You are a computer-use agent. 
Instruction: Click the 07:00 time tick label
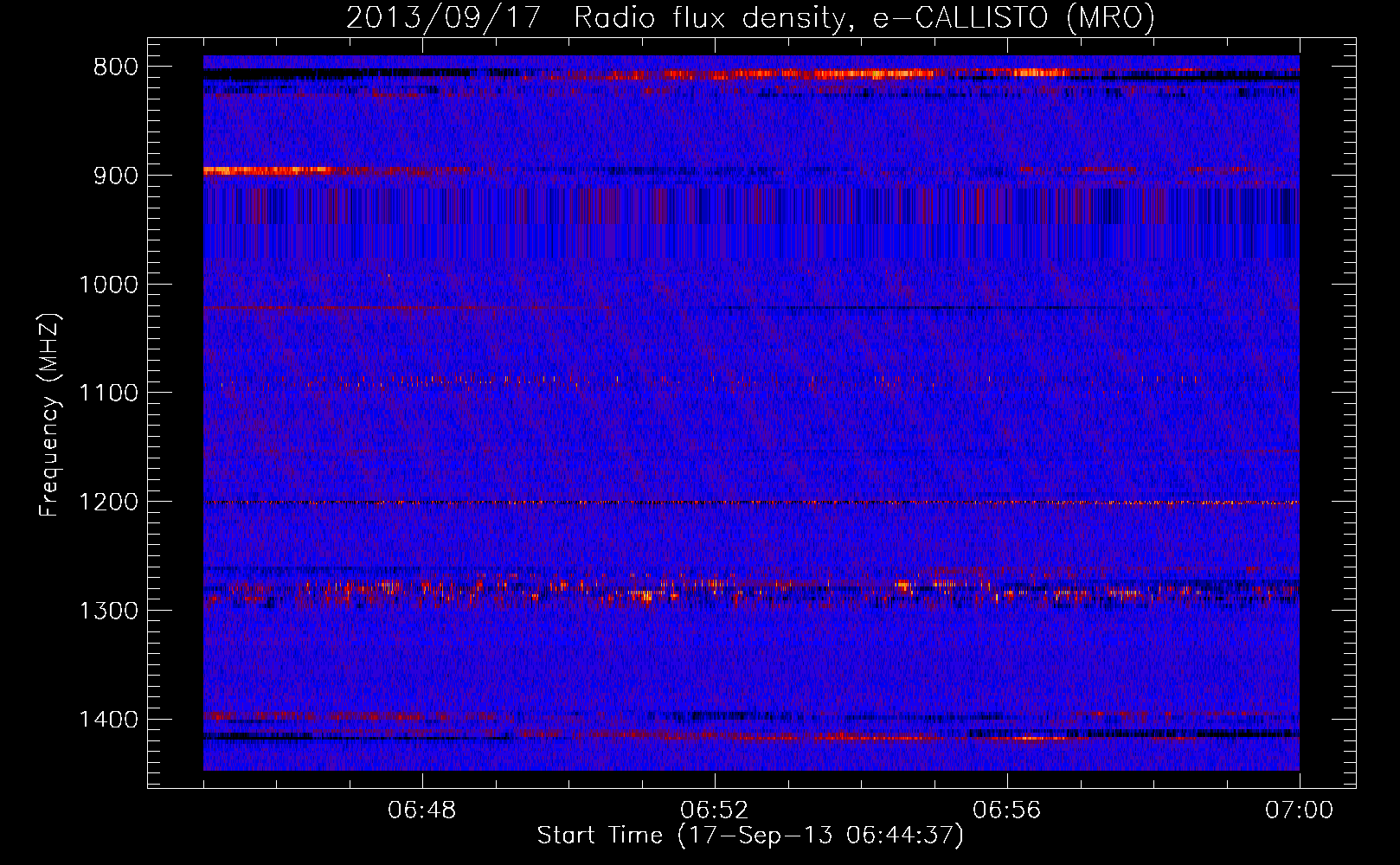pyautogui.click(x=1300, y=811)
